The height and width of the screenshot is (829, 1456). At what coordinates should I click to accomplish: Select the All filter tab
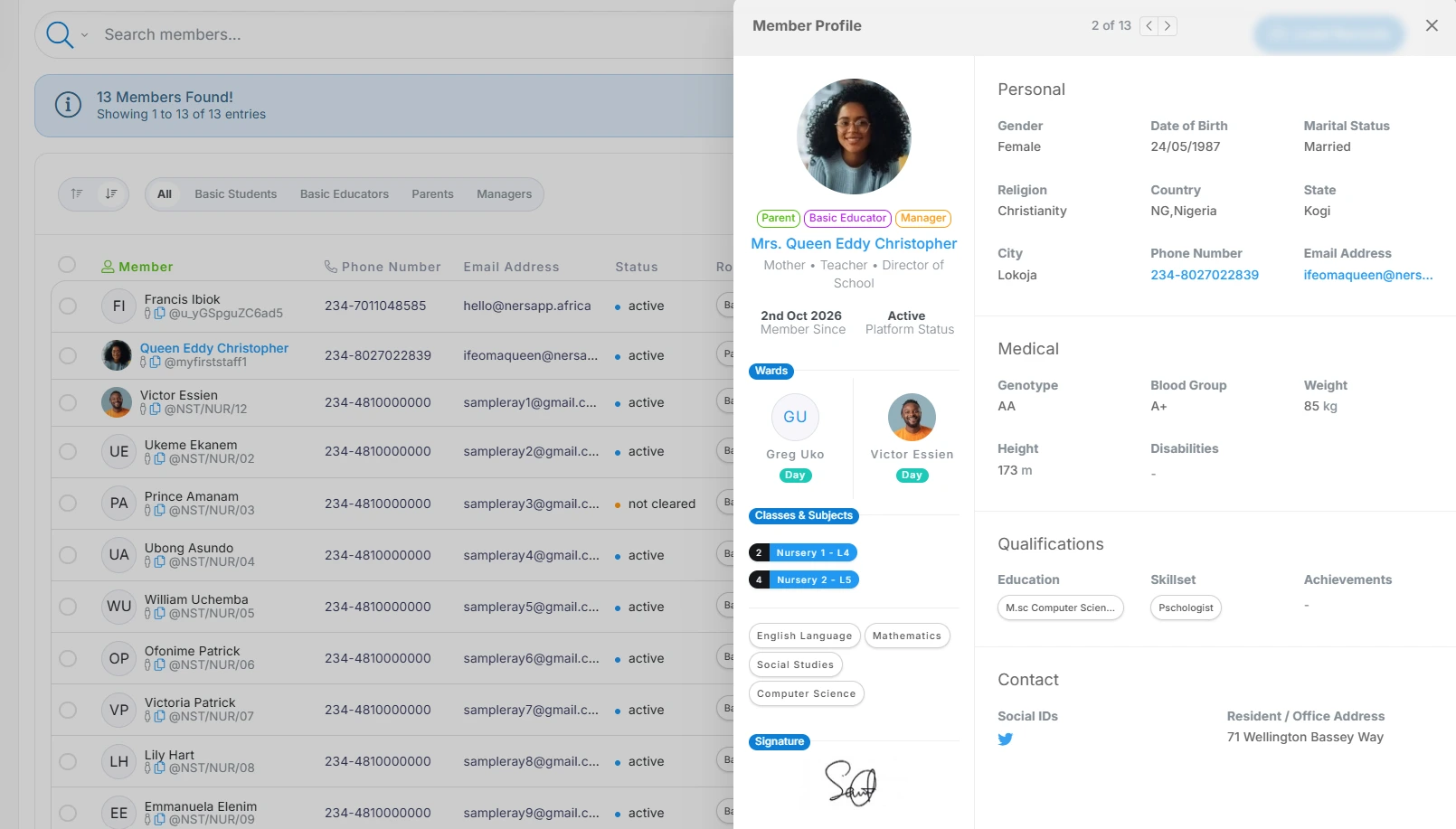(x=165, y=193)
